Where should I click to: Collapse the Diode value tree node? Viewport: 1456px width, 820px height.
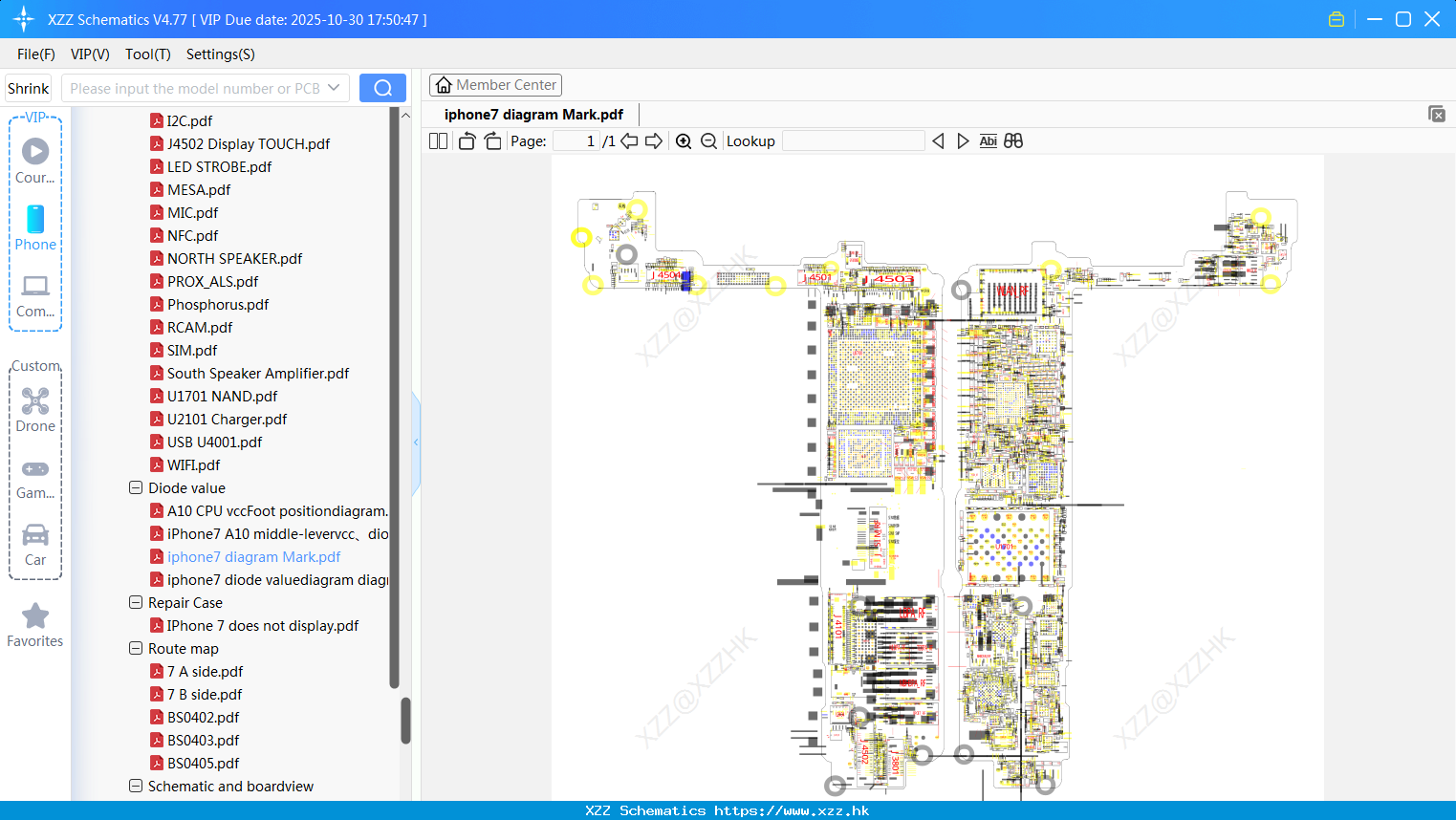tap(136, 487)
